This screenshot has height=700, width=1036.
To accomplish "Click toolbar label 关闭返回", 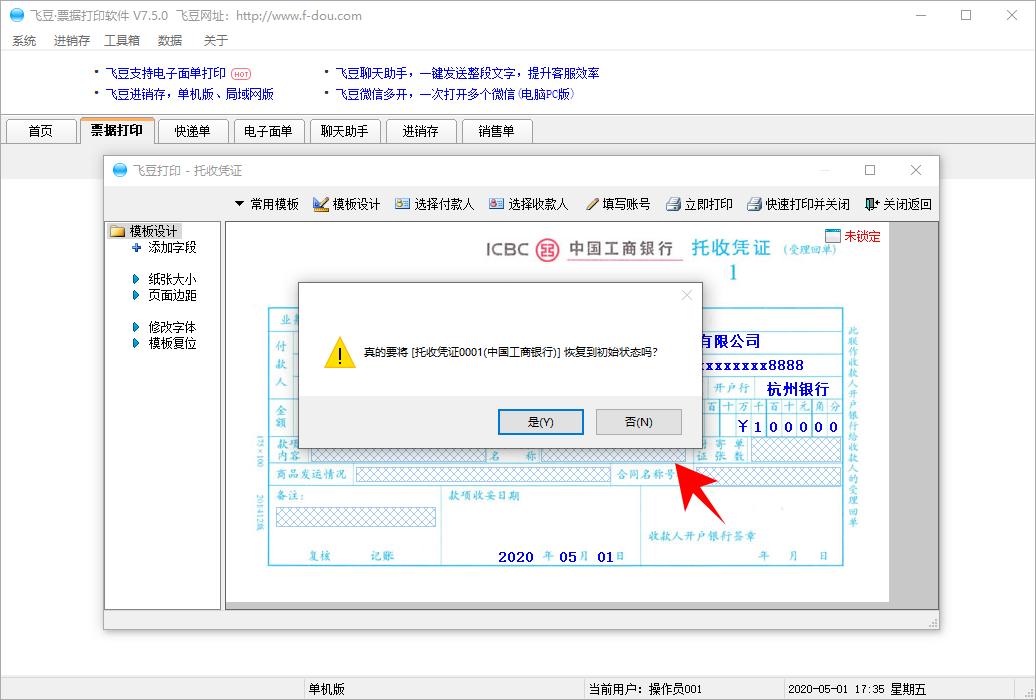I will pyautogui.click(x=907, y=204).
